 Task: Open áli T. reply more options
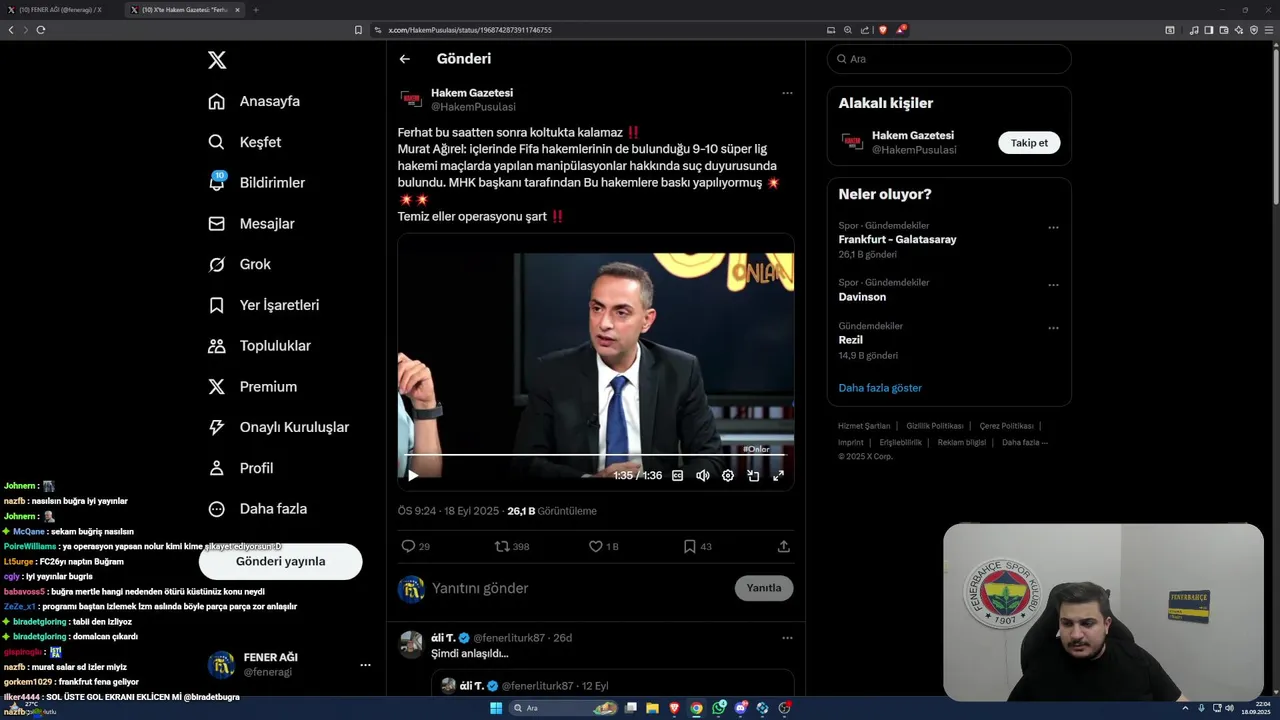pyautogui.click(x=787, y=638)
